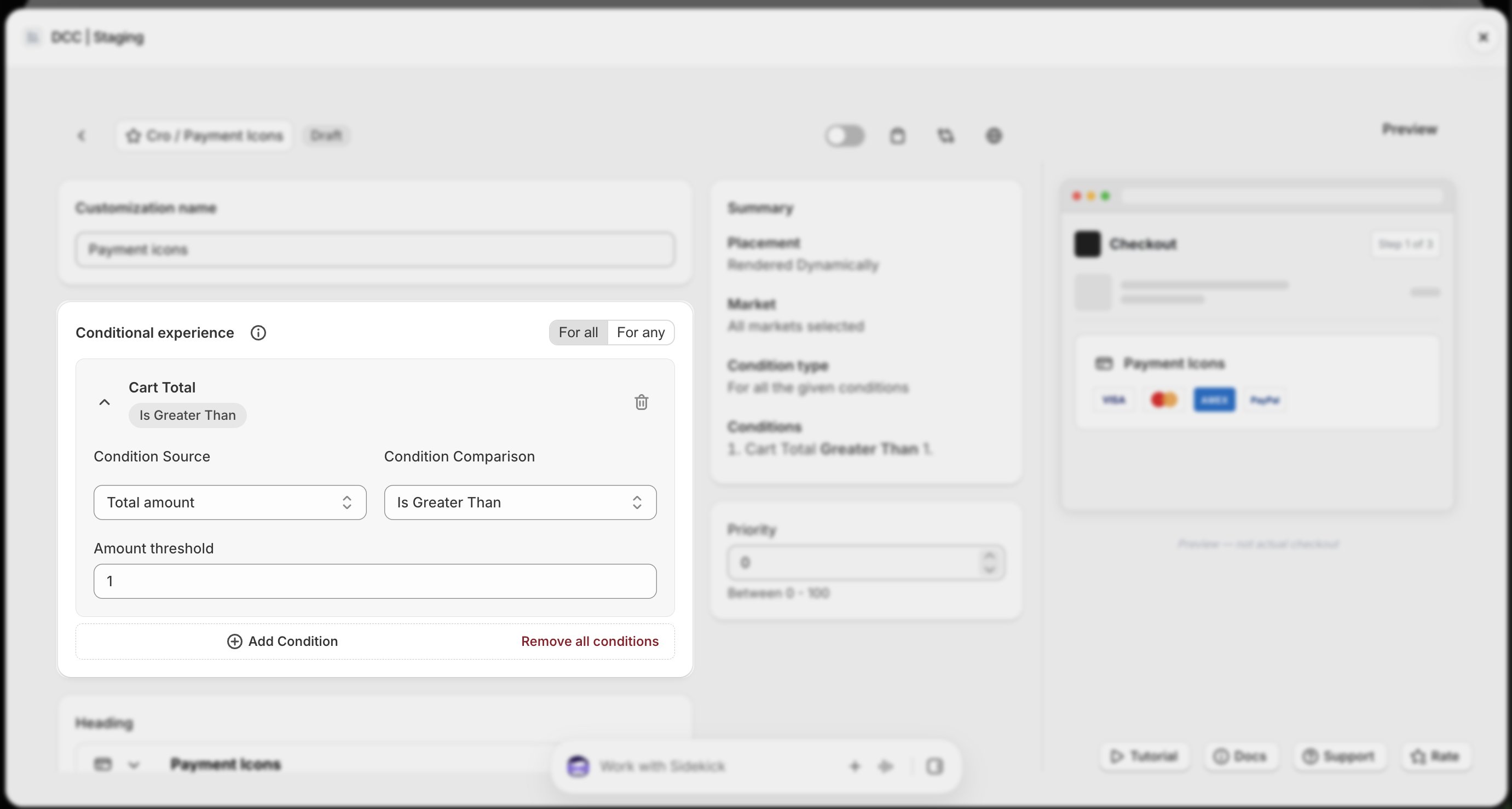
Task: Close the DCC | Staging modal
Action: (1483, 38)
